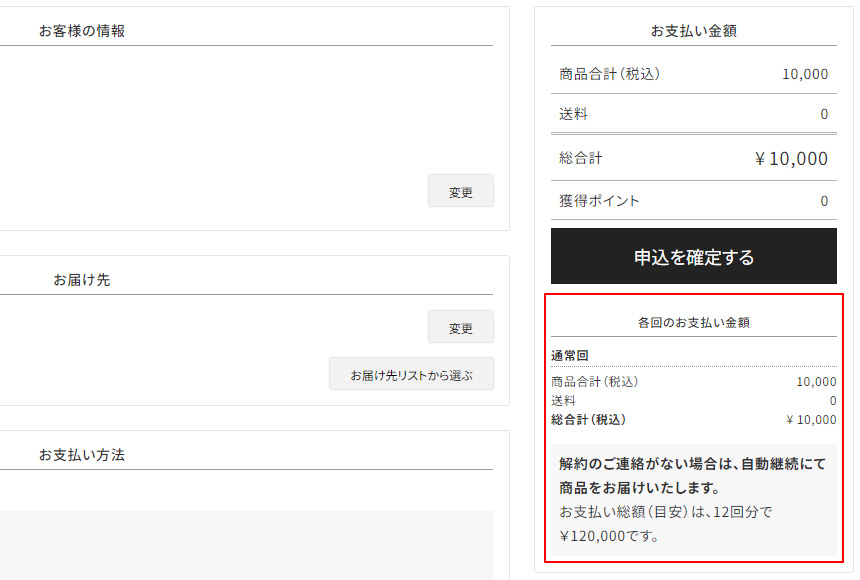
Task: Click the お支払い金額 panel title
Action: (692, 30)
